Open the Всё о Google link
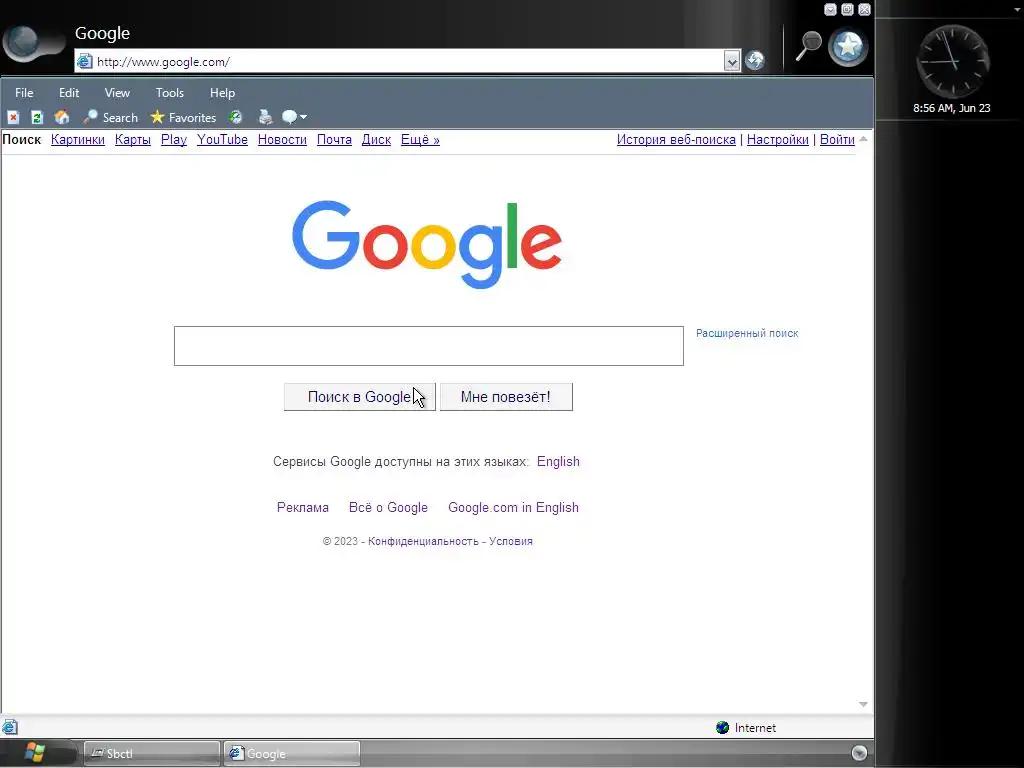The image size is (1024, 768). [x=388, y=507]
